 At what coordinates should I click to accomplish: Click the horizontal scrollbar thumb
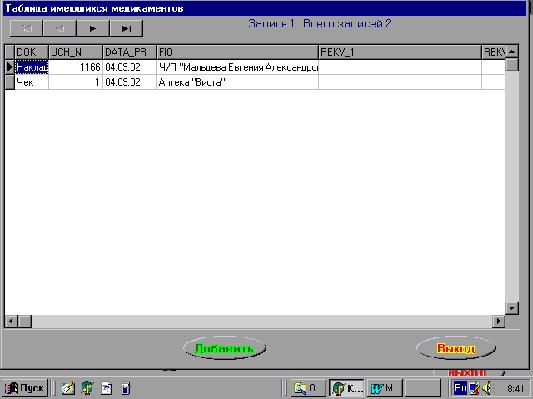[x=25, y=321]
